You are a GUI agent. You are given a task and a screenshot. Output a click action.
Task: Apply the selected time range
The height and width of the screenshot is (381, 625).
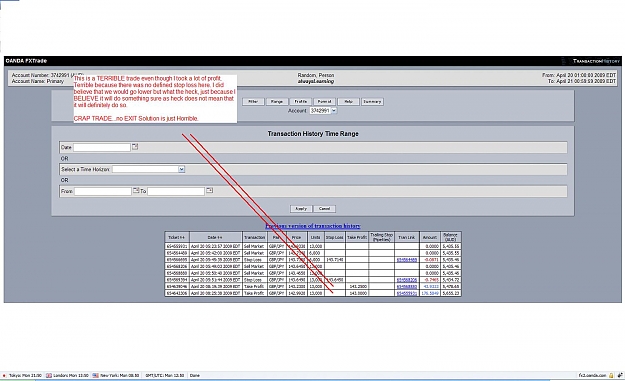[x=301, y=209]
